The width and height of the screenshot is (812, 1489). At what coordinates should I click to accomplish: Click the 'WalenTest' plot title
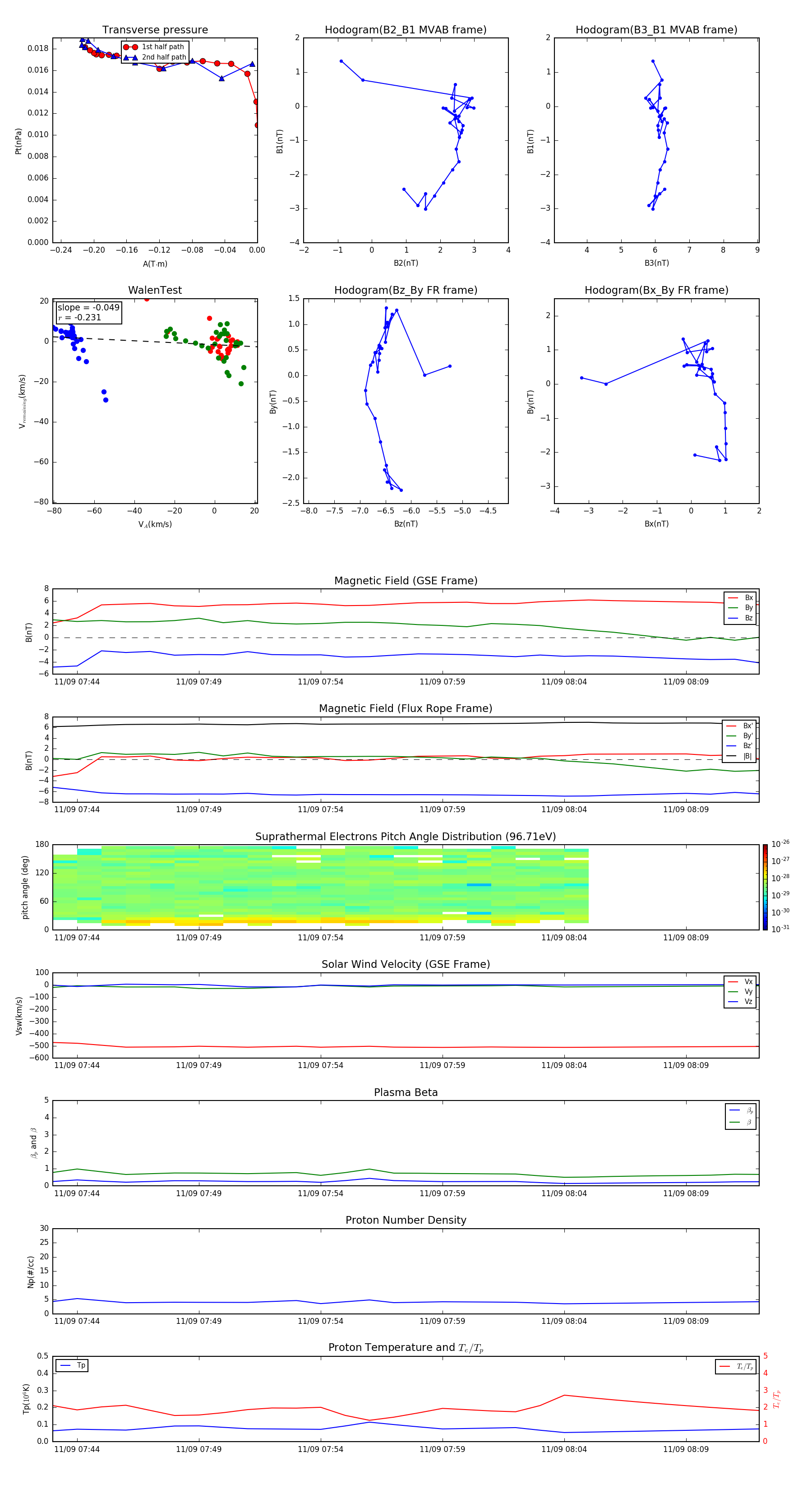(155, 290)
